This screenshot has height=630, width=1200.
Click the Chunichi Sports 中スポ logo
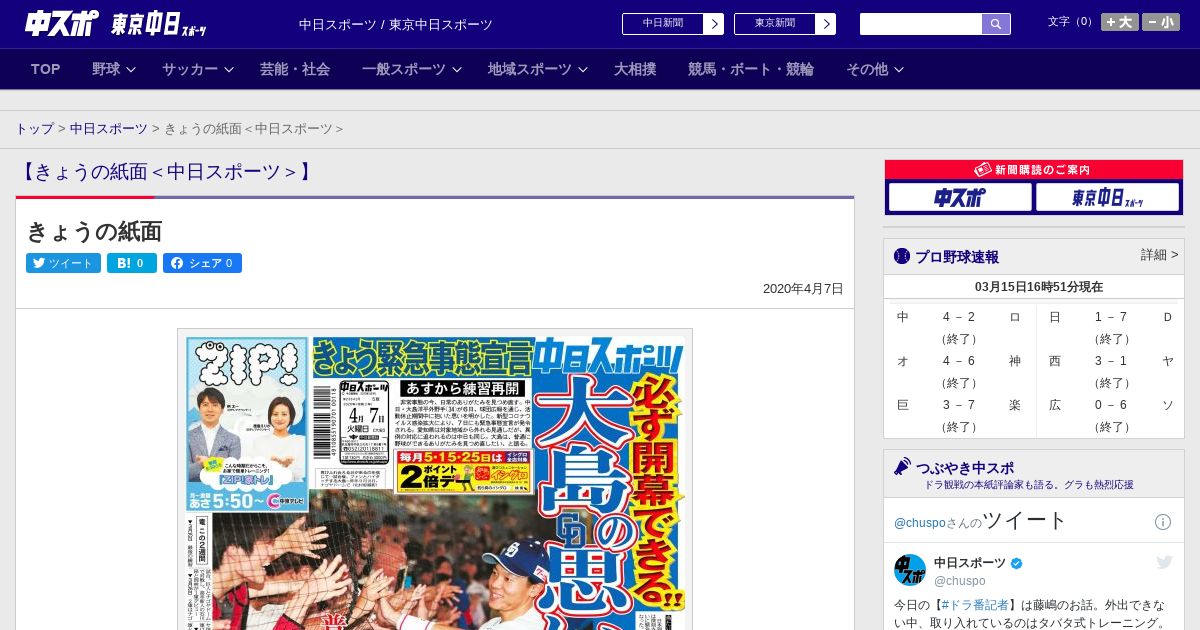[62, 23]
